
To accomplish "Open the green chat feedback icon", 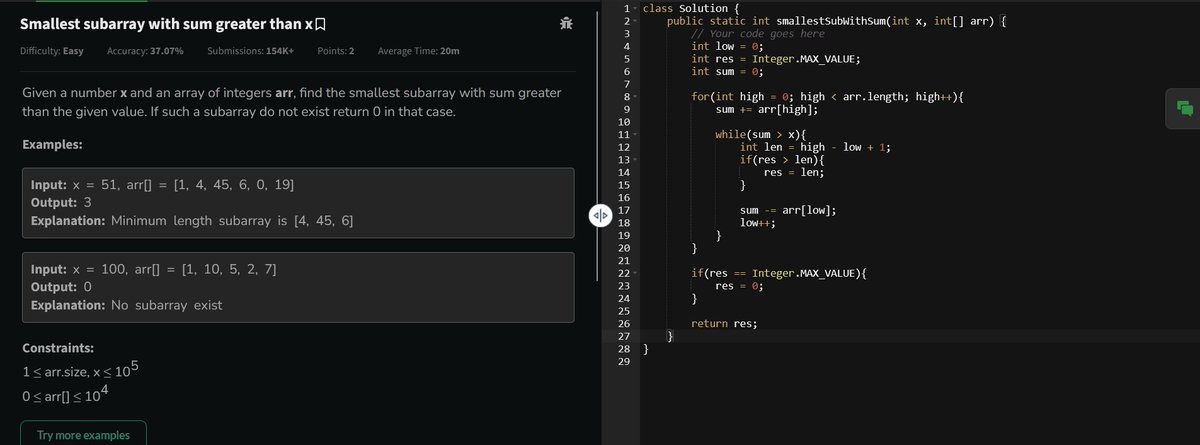I will pyautogui.click(x=1184, y=109).
